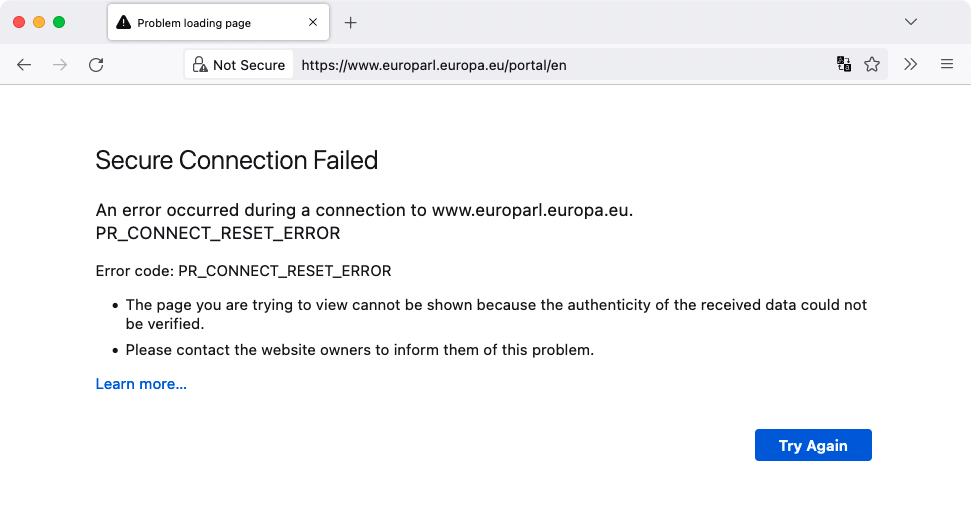The height and width of the screenshot is (524, 971).
Task: Bookmark this page with the star
Action: (872, 64)
